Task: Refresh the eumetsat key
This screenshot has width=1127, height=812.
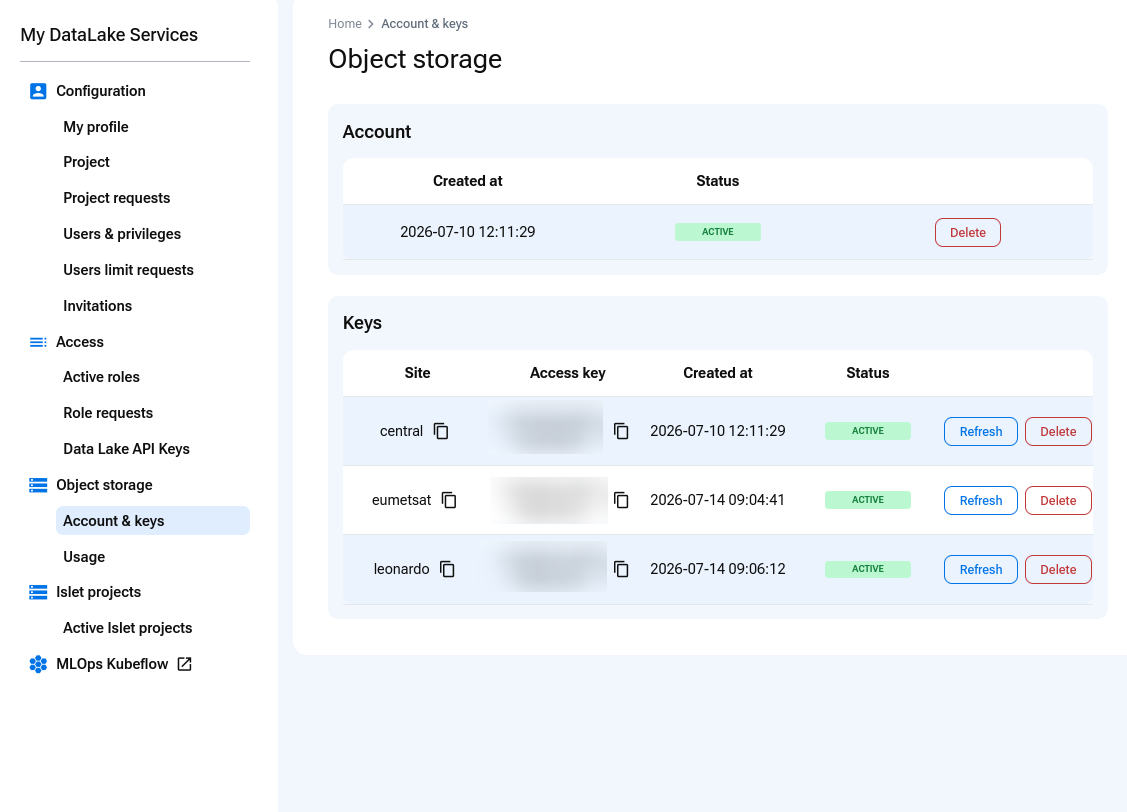Action: (981, 501)
